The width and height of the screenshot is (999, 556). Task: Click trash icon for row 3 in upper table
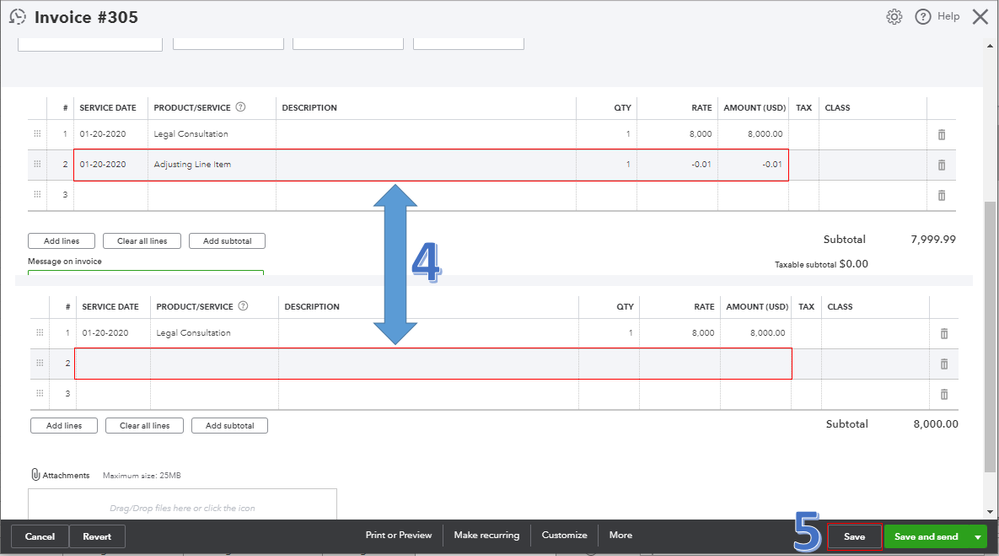coord(941,196)
